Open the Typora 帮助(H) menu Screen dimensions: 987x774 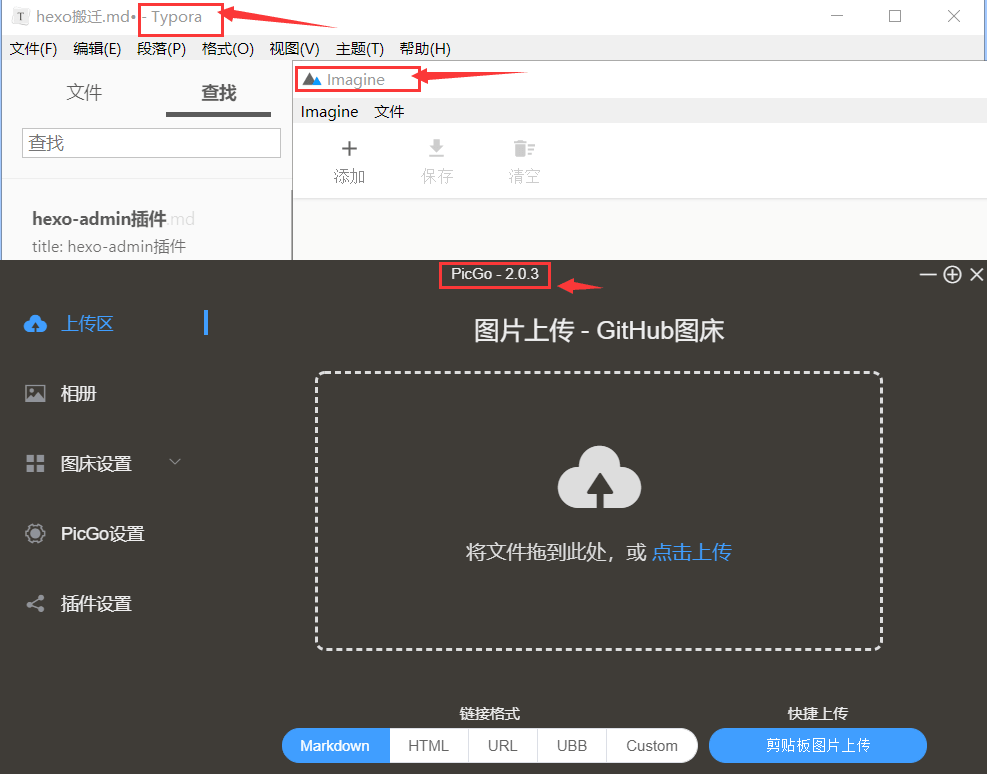(x=425, y=49)
